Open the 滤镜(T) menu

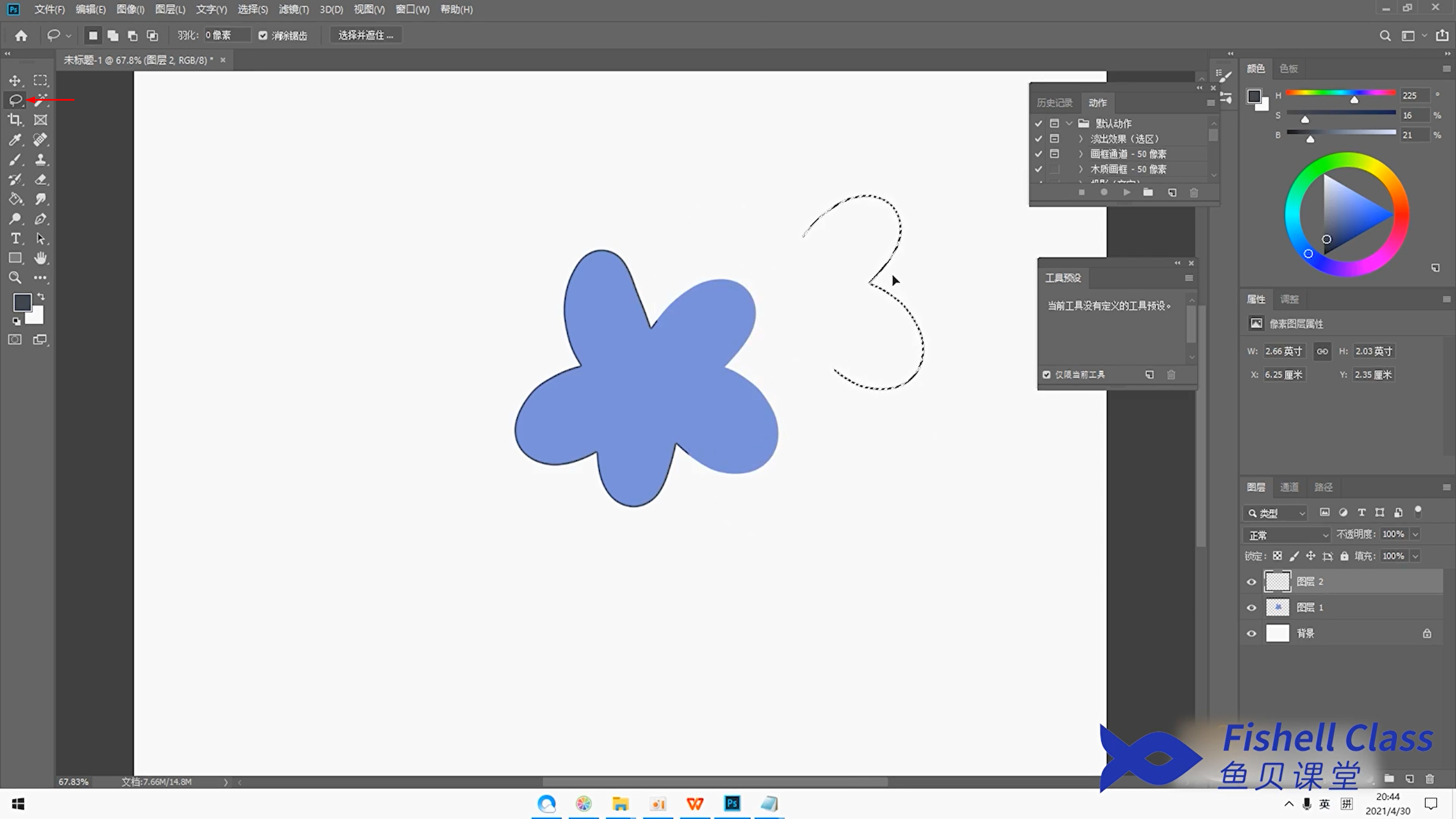(293, 10)
